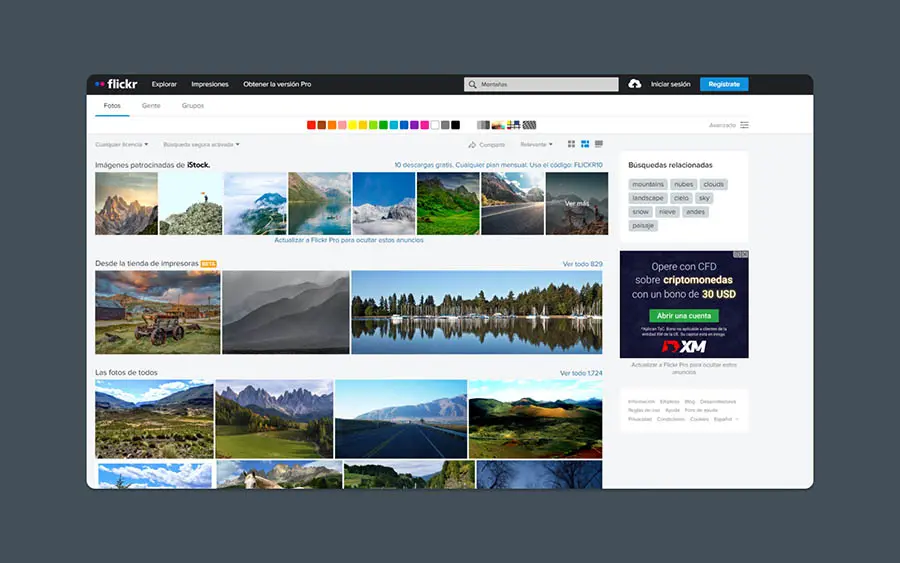This screenshot has width=900, height=563.
Task: Click the magnifier icon in the search box
Action: 473,84
